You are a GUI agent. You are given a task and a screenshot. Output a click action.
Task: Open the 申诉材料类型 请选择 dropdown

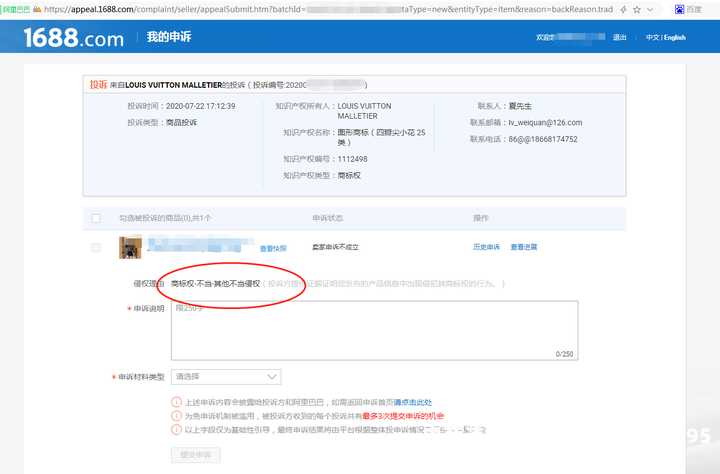pos(226,377)
